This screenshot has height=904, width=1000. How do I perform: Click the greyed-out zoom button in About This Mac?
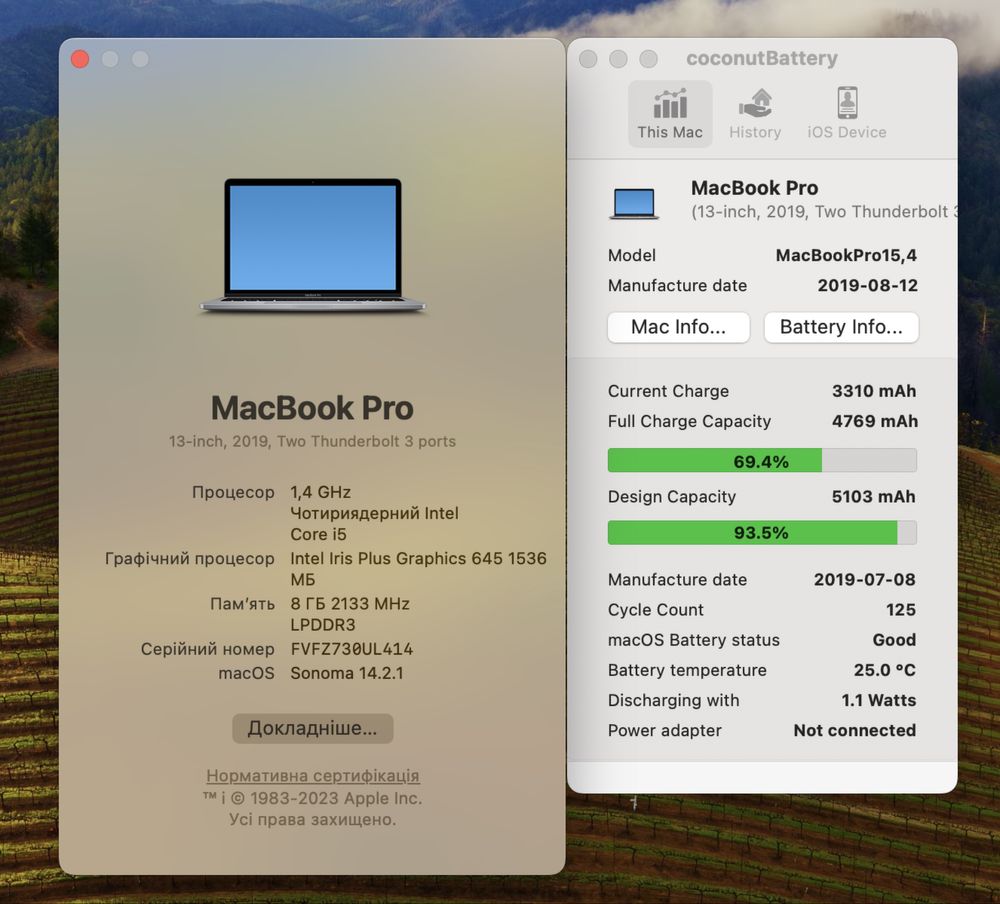click(140, 59)
